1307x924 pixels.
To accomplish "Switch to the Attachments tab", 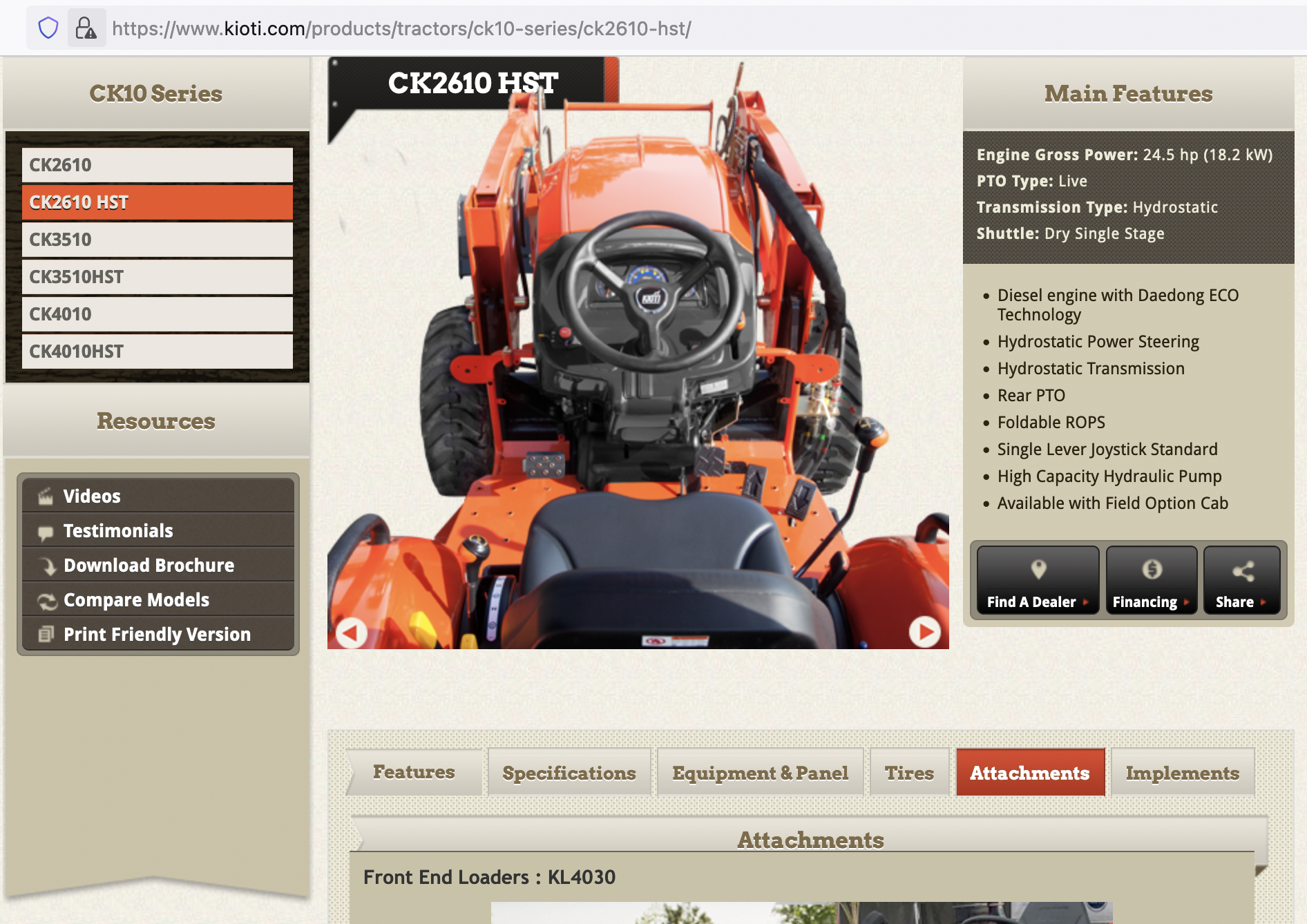I will 1030,773.
